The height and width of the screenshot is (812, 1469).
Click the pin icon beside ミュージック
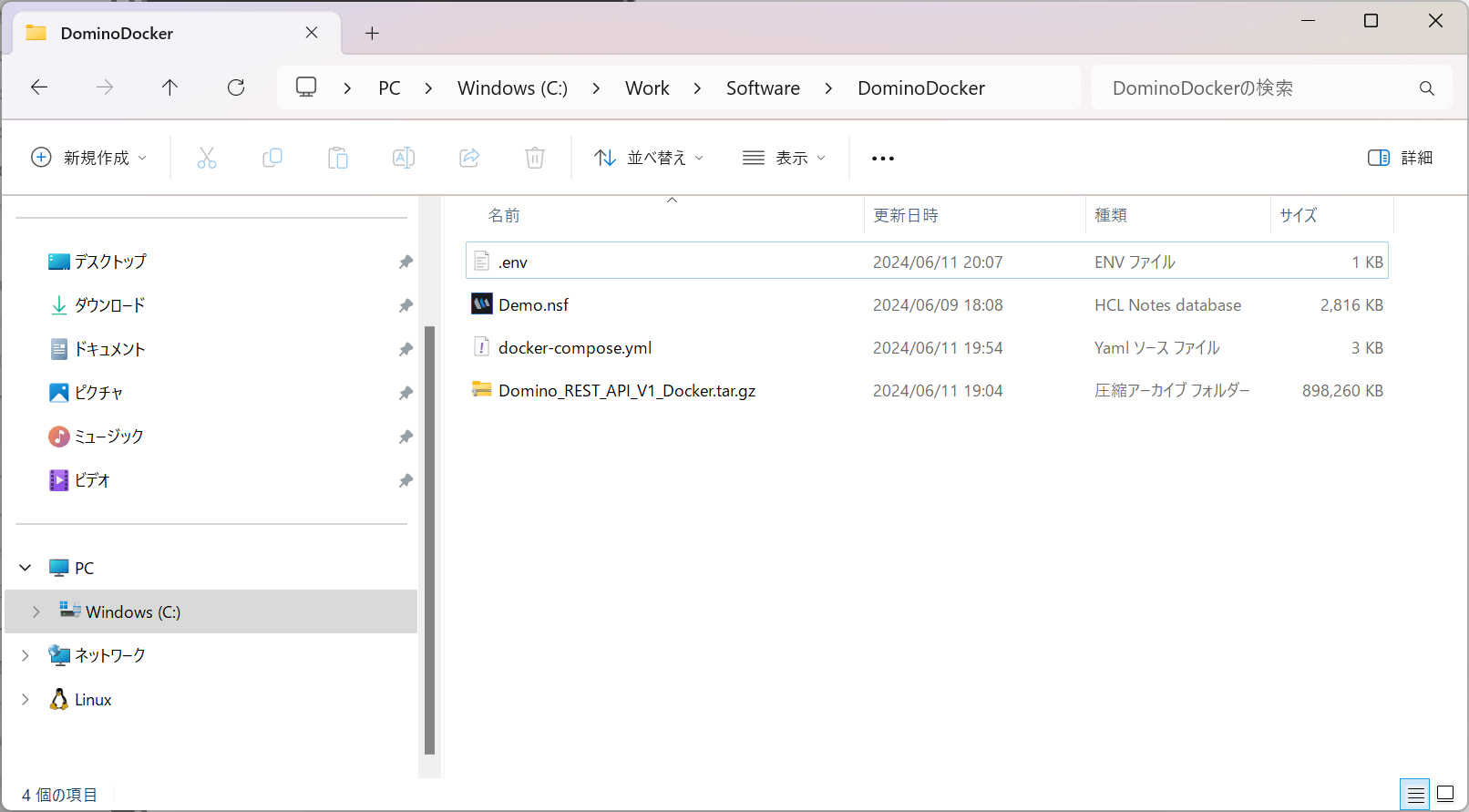tap(406, 437)
